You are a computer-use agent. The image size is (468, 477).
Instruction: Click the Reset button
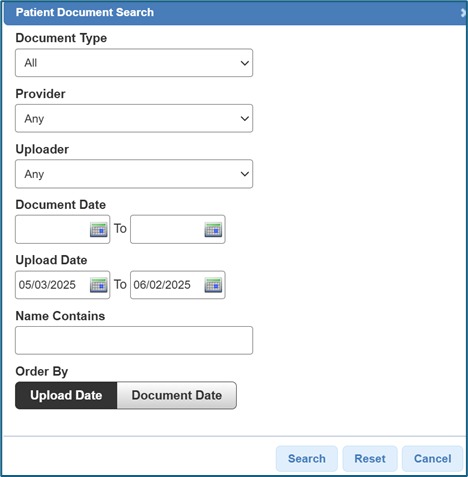pyautogui.click(x=370, y=459)
